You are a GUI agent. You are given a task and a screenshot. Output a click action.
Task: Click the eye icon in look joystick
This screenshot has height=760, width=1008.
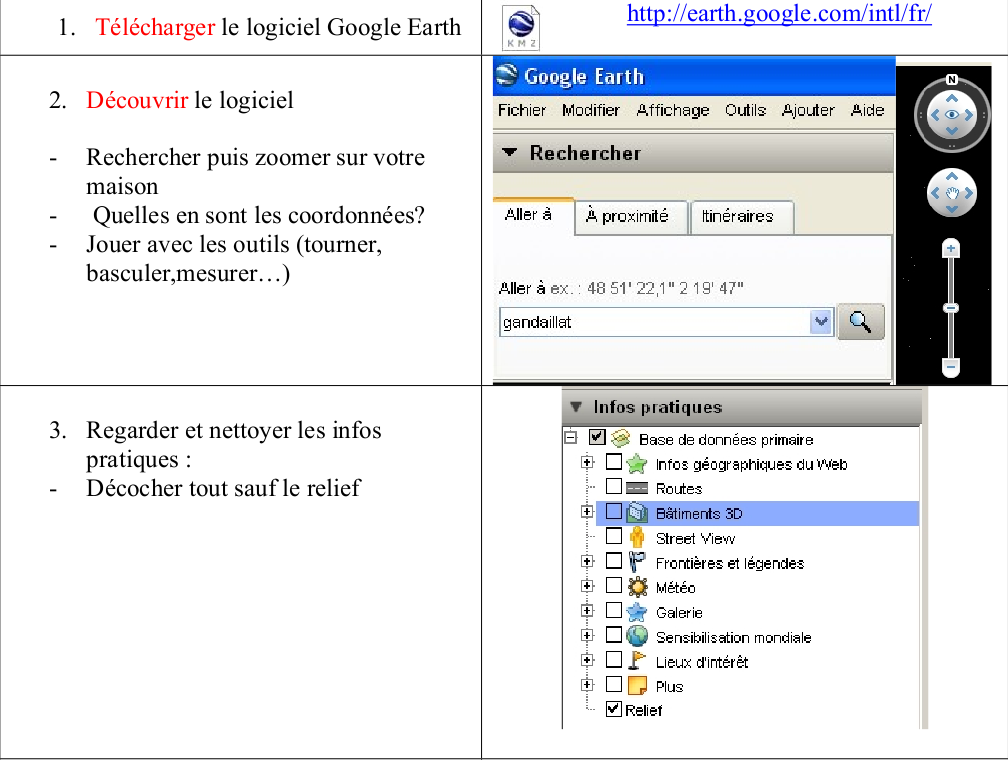pyautogui.click(x=952, y=115)
